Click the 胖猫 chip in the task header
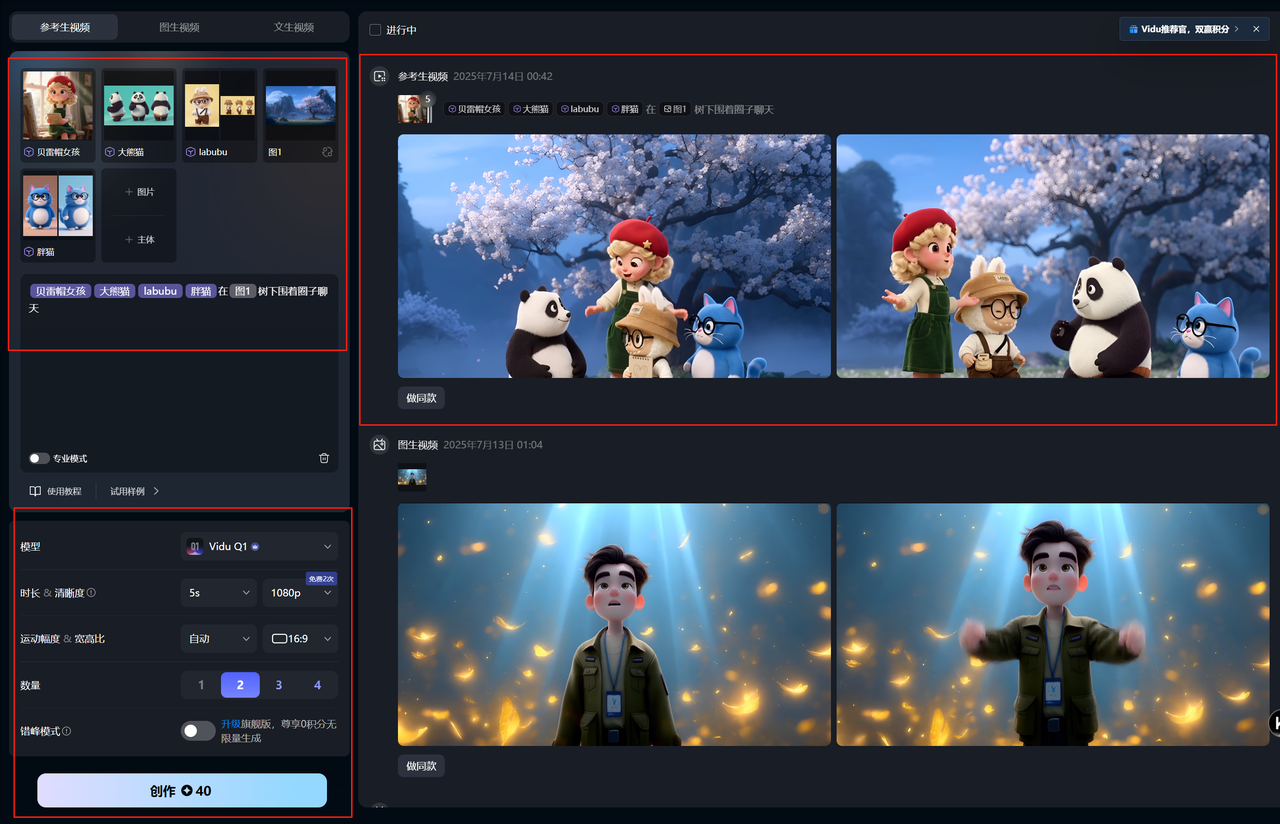This screenshot has width=1280, height=824. (625, 109)
